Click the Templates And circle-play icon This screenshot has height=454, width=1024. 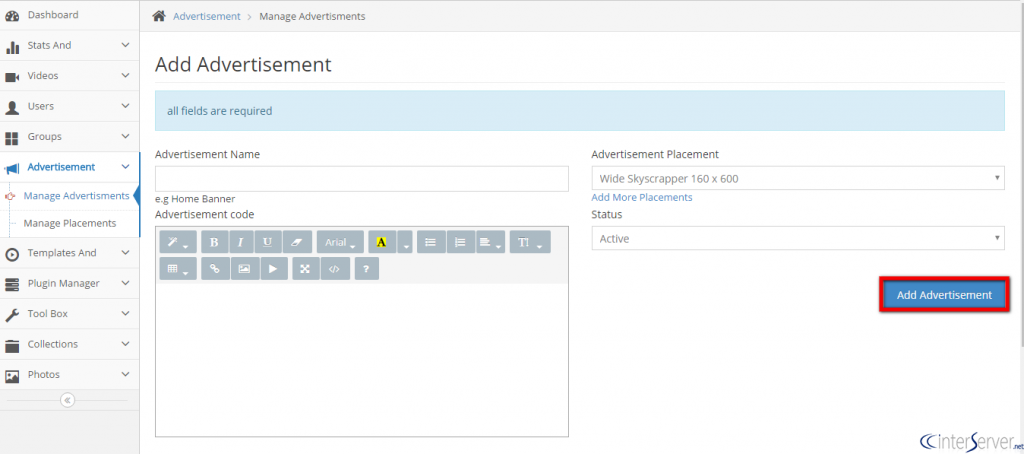tap(12, 254)
